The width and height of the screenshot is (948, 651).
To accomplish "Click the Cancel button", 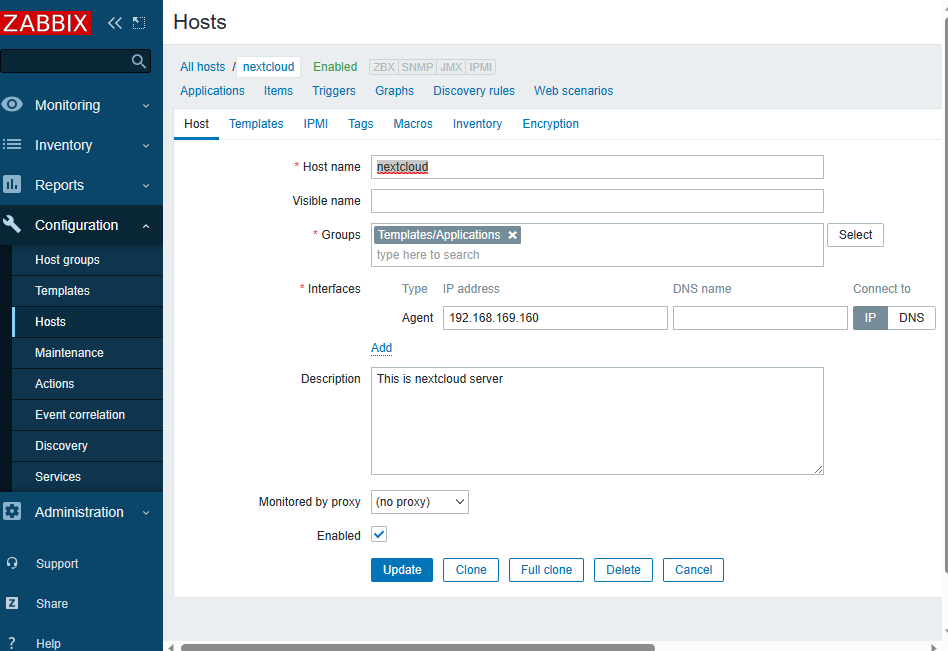I will [693, 570].
